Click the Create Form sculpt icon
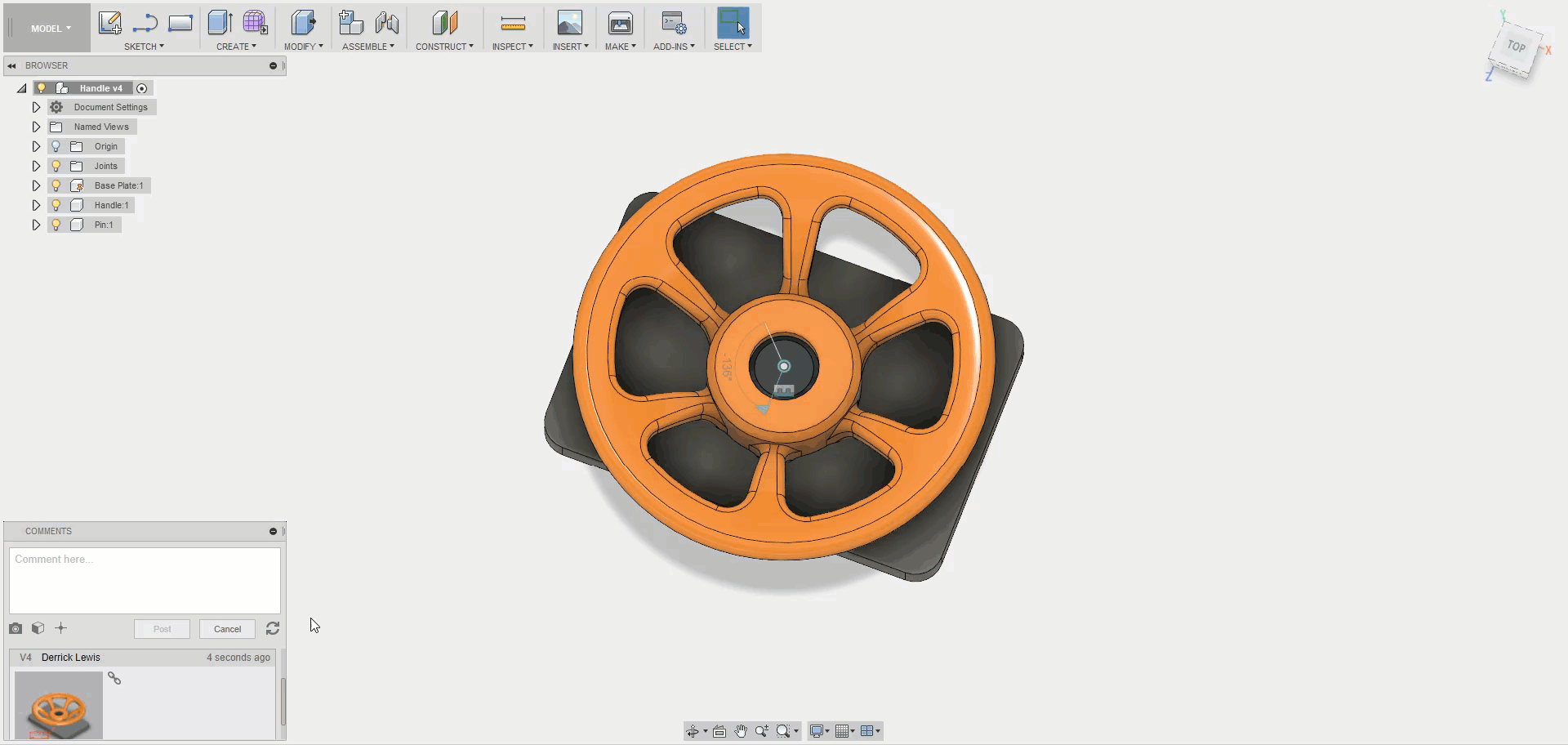 (x=255, y=23)
